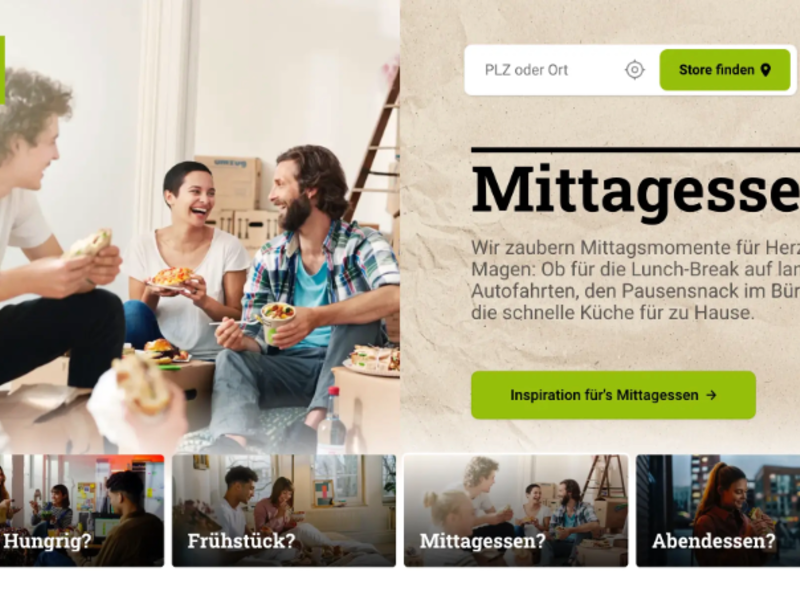
Task: Click the map pin icon on Store finden
Action: (765, 70)
